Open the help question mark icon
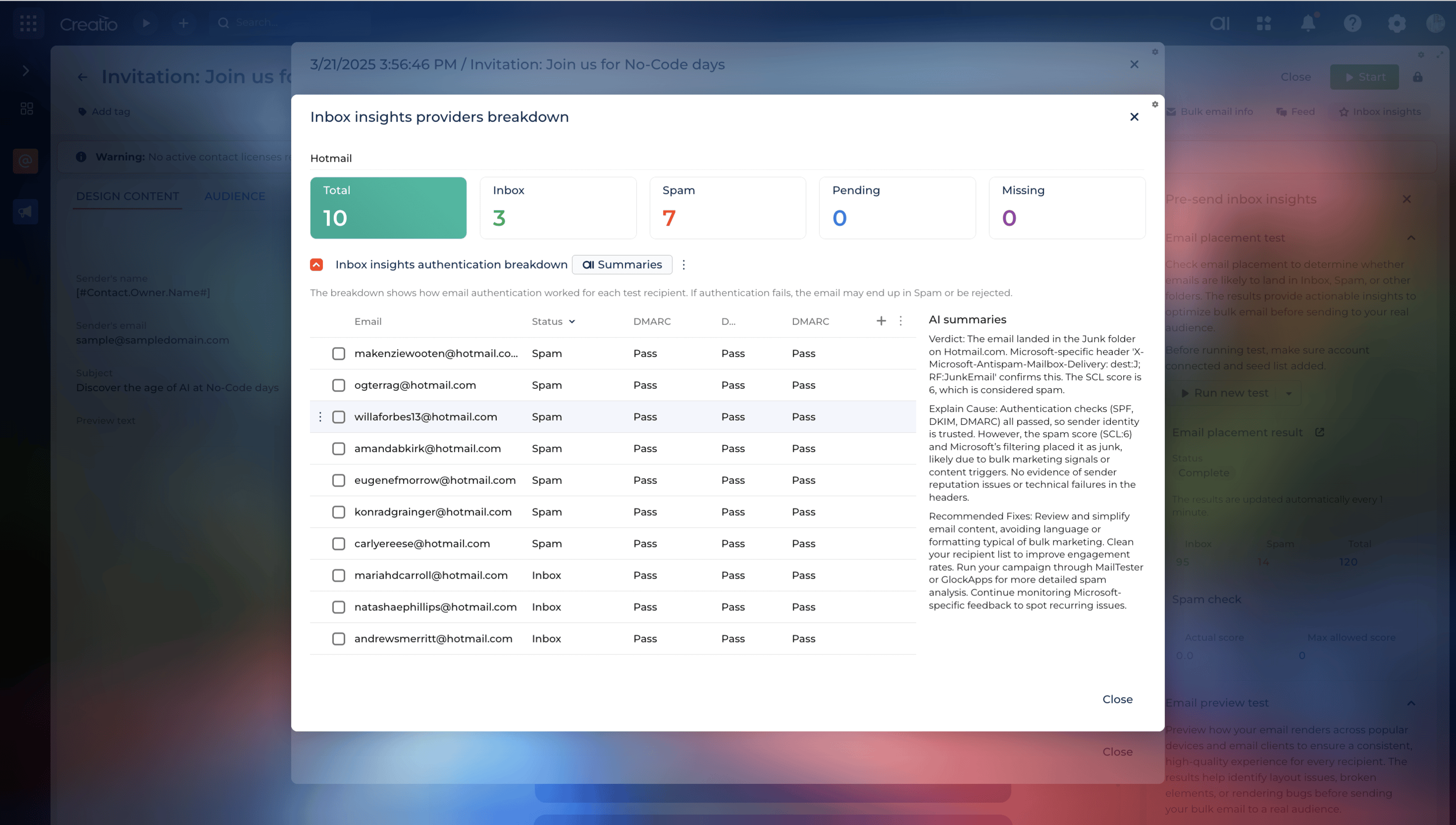Image resolution: width=1456 pixels, height=825 pixels. pos(1352,23)
